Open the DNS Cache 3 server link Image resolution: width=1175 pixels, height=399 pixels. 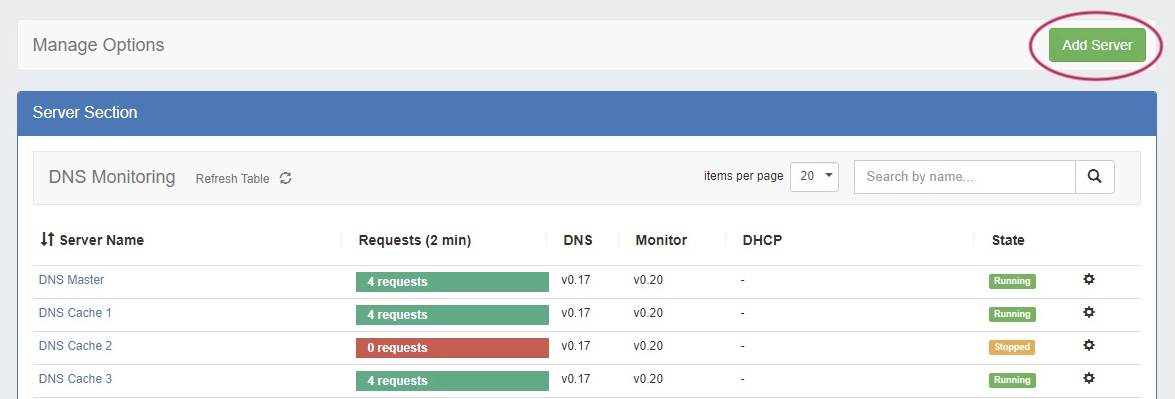click(75, 379)
